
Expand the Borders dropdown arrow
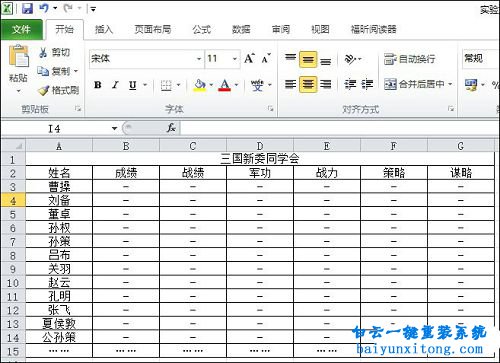pos(178,85)
